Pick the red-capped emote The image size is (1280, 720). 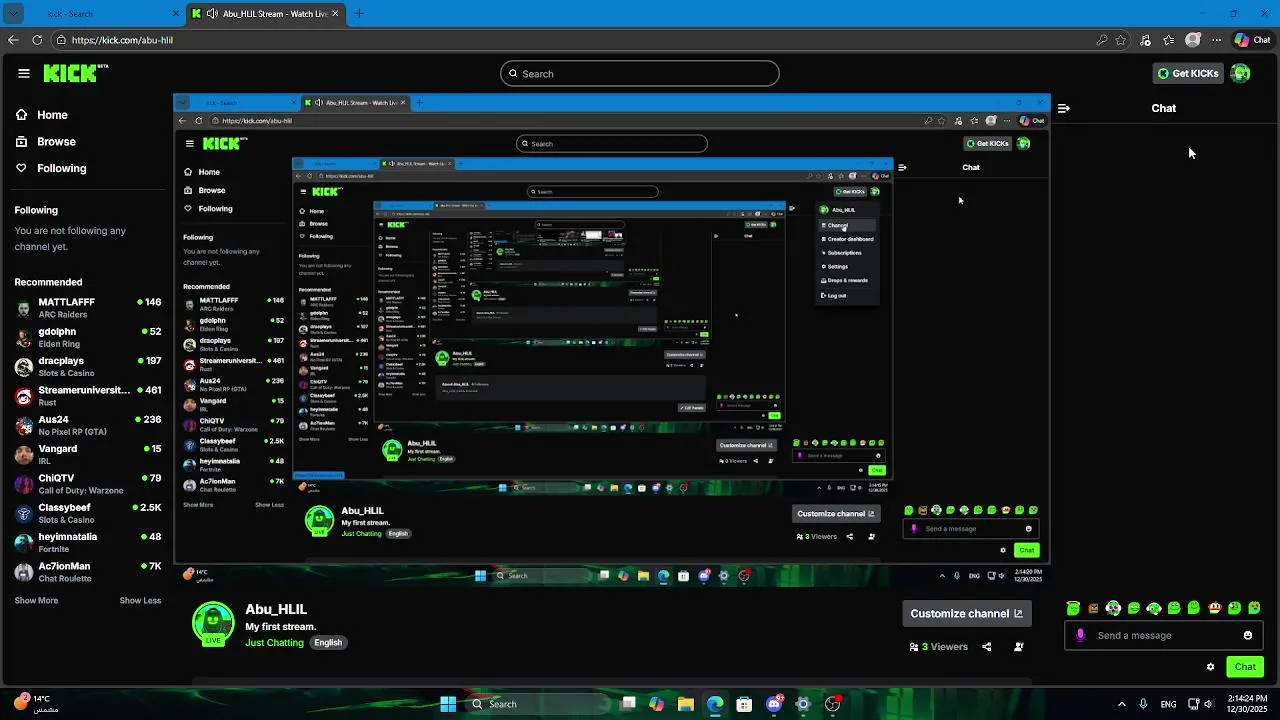pos(1214,608)
